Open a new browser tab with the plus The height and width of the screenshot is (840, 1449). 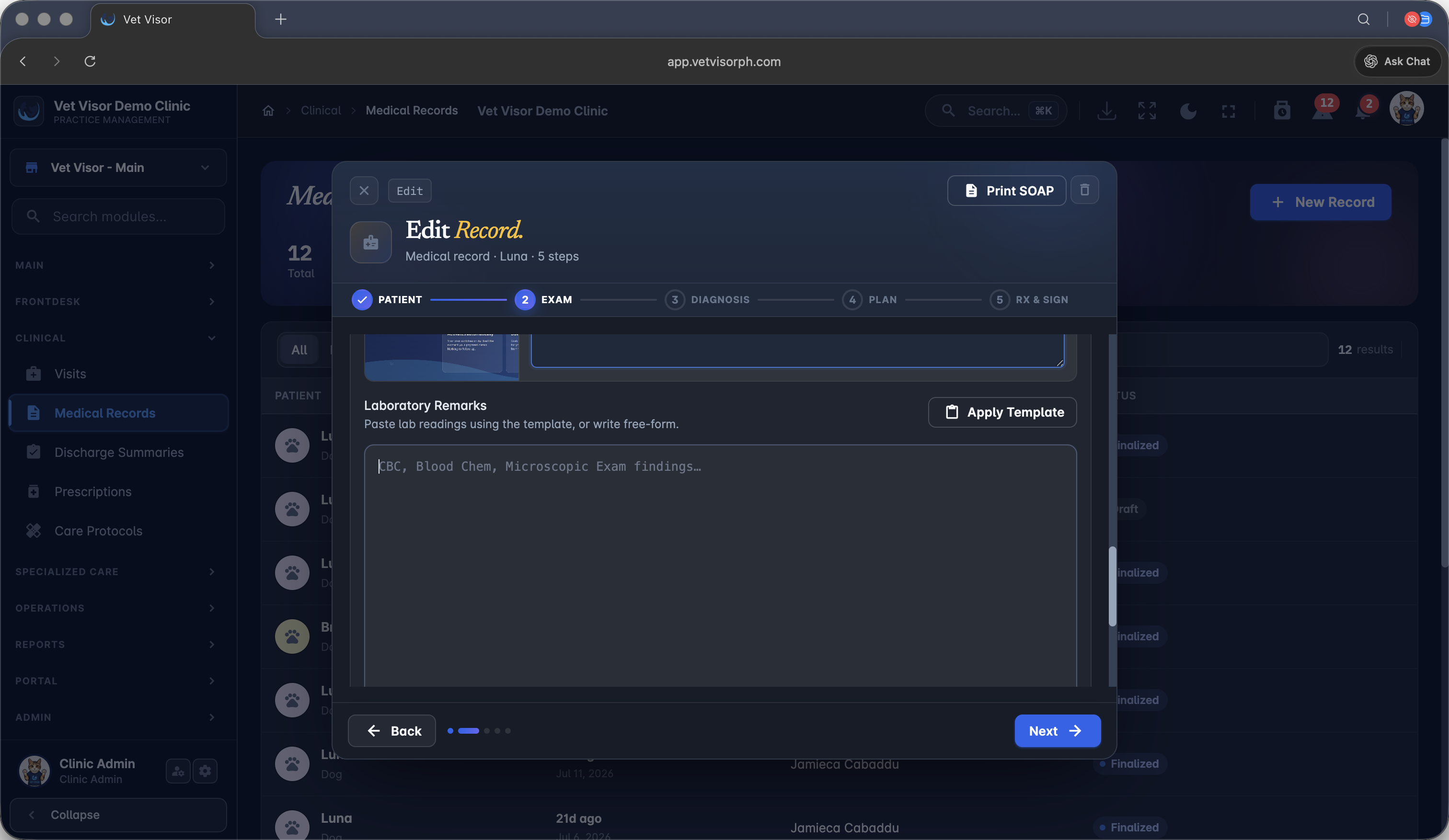(x=281, y=19)
